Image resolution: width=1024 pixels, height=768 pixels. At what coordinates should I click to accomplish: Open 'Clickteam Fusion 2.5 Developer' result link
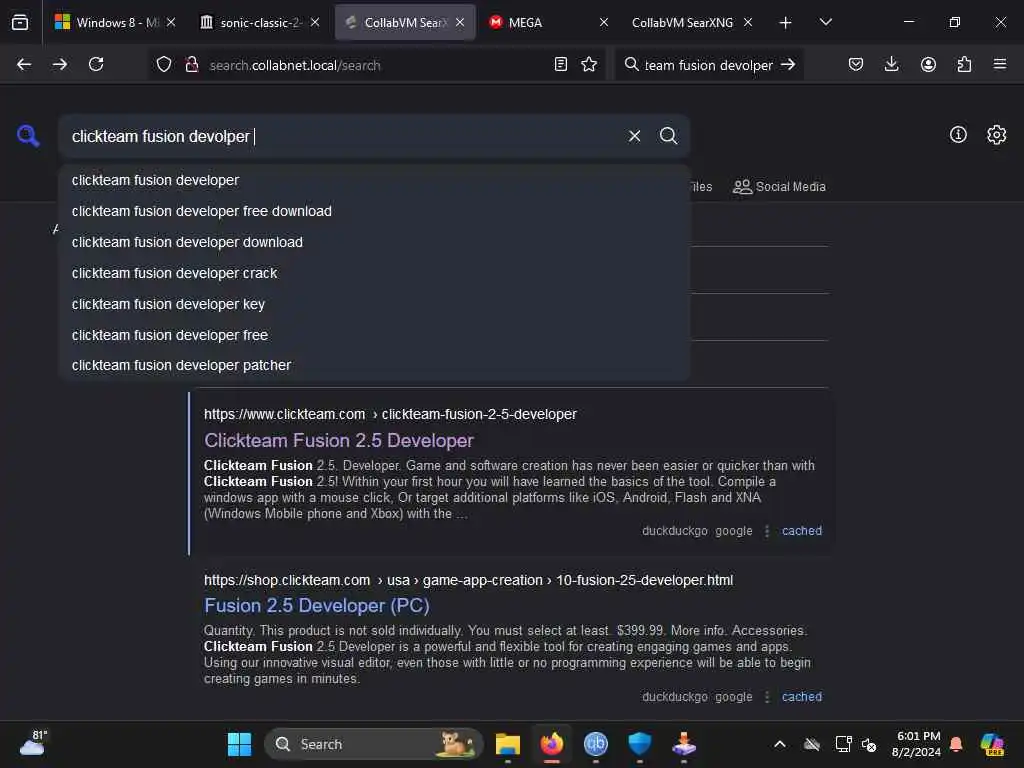pyautogui.click(x=339, y=440)
